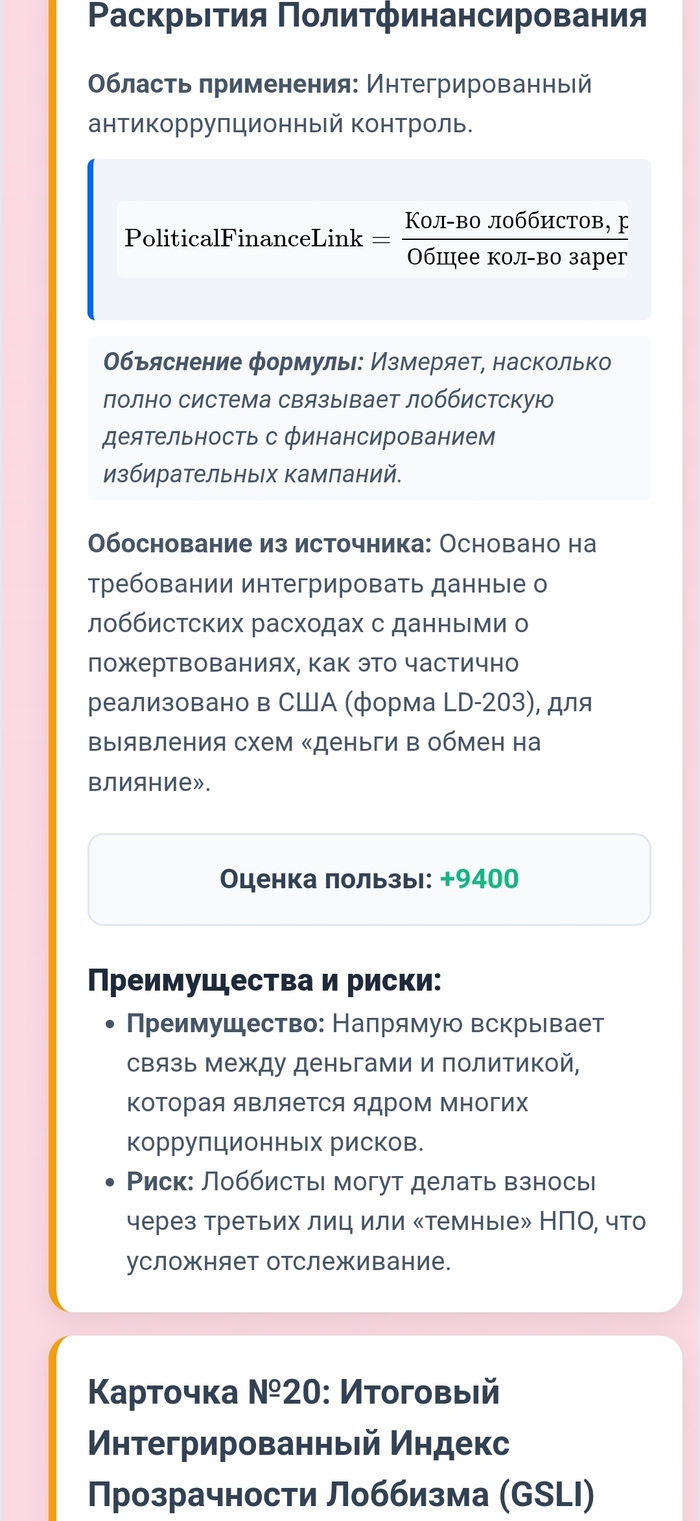The height and width of the screenshot is (1521, 700).
Task: Click the heading "Раскрытия Политфинансирования"
Action: (x=367, y=16)
